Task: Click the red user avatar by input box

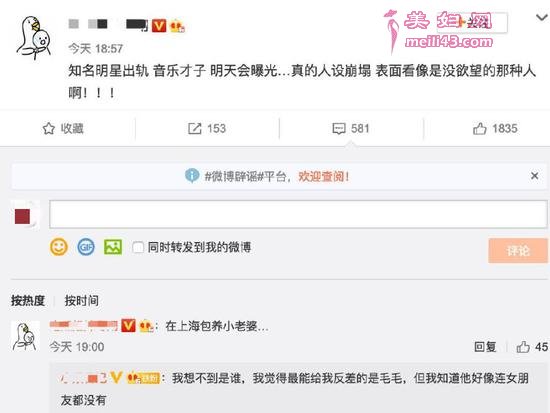Action: [x=22, y=216]
